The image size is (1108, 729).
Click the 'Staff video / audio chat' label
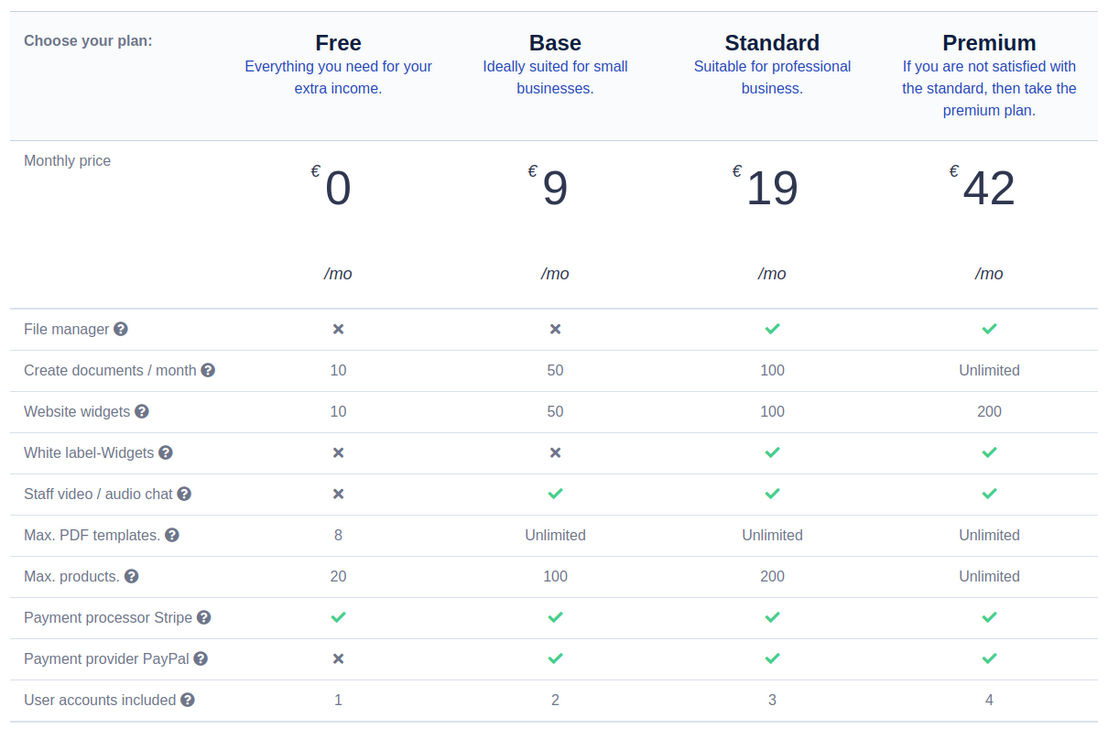(98, 494)
